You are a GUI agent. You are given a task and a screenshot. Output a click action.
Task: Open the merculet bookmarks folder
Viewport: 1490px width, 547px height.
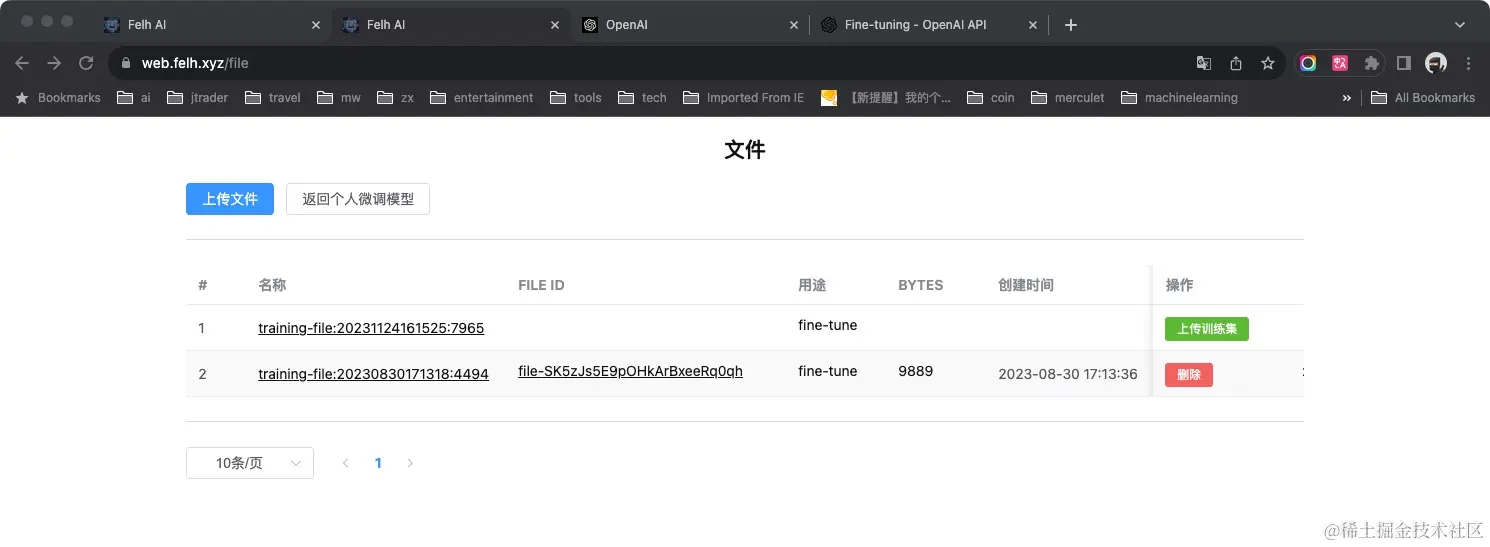point(1068,98)
